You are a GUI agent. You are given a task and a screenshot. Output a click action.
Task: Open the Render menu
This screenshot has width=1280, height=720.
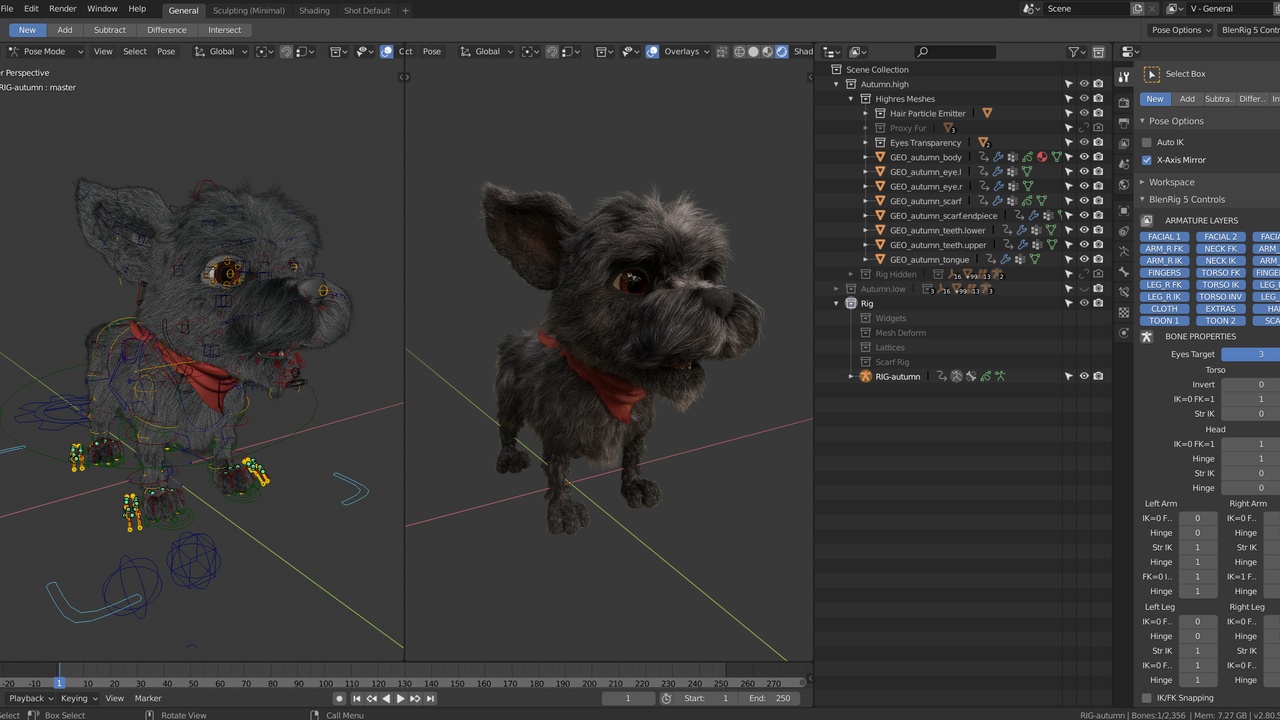coord(62,9)
